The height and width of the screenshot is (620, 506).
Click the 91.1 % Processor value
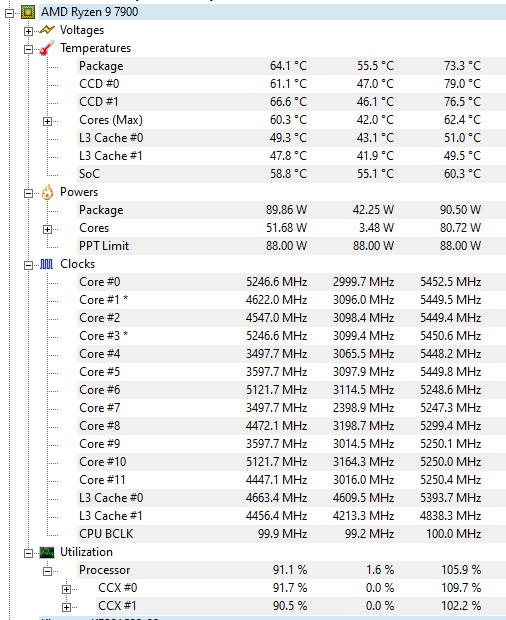[290, 570]
